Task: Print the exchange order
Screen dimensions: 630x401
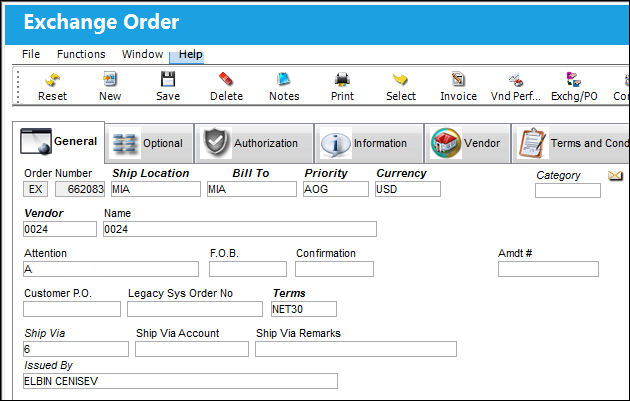Action: tap(342, 79)
